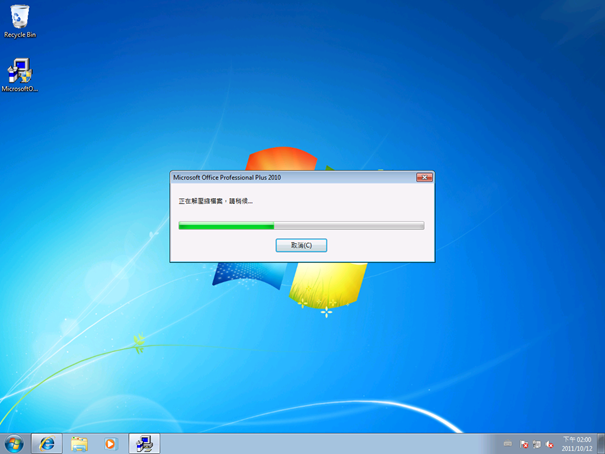Close the Microsoft Office Professional Plus 2010 dialog

pos(424,177)
